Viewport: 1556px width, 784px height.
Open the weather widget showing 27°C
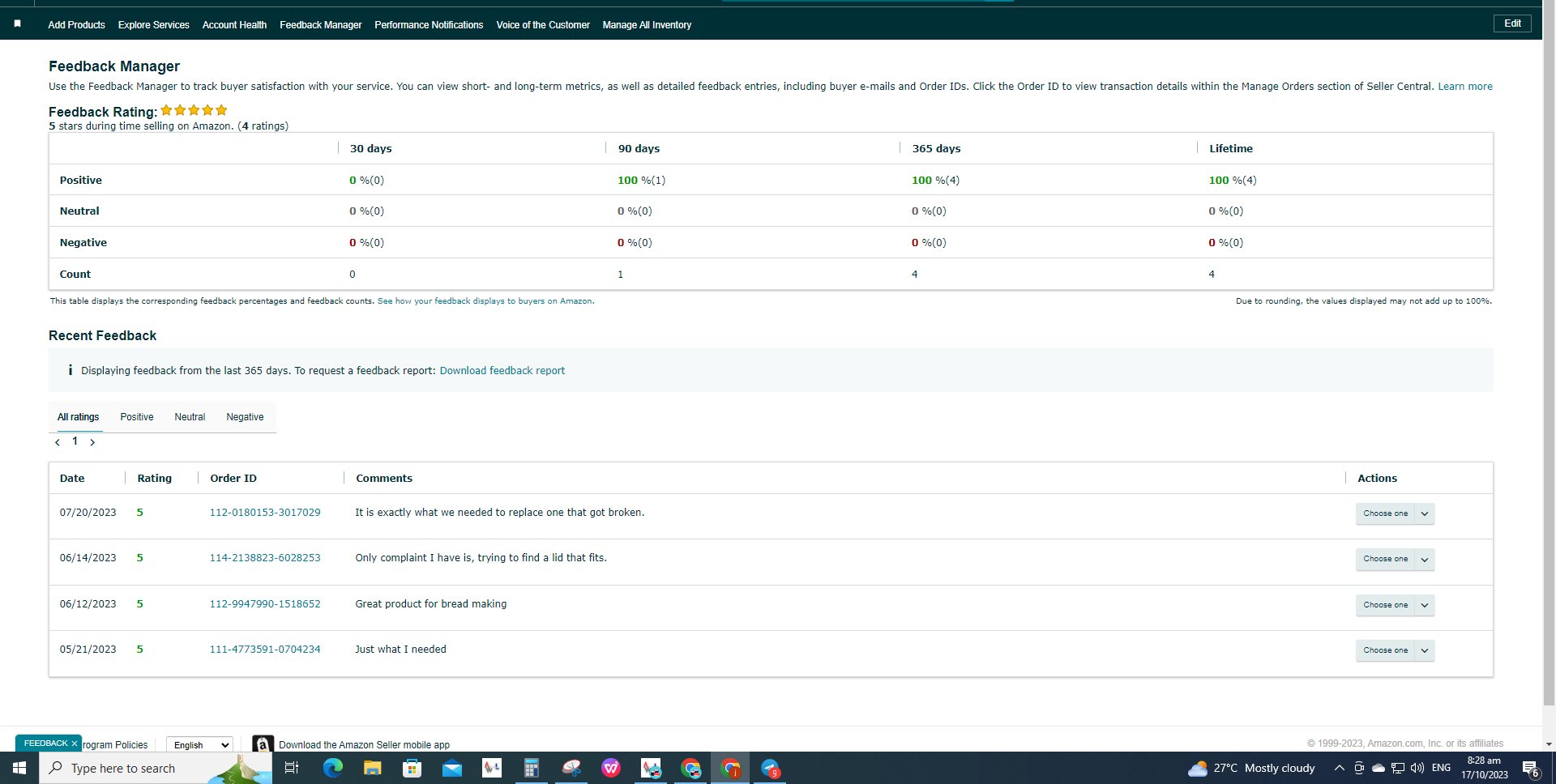point(1251,768)
